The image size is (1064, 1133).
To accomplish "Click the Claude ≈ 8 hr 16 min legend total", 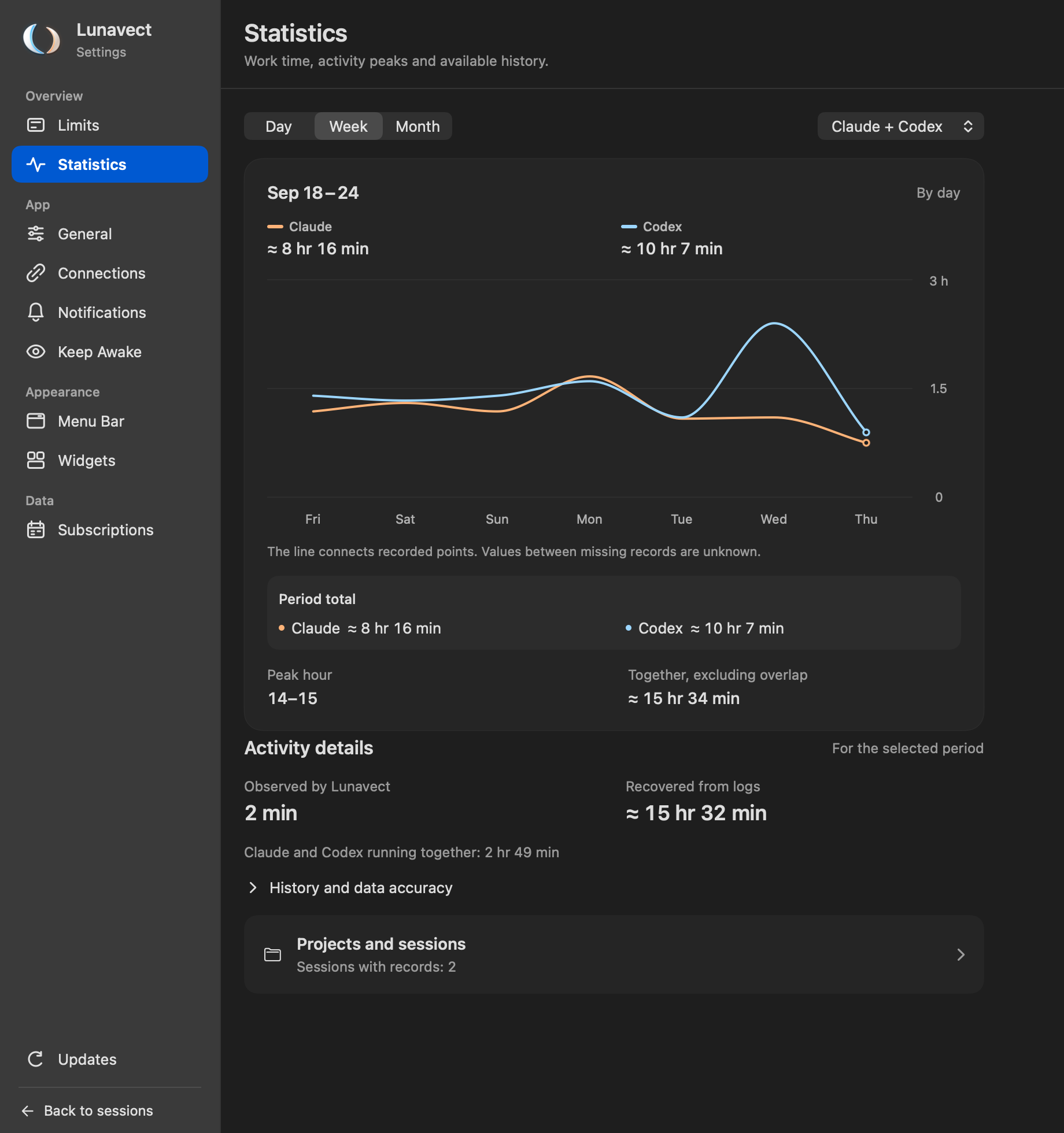I will pos(318,249).
